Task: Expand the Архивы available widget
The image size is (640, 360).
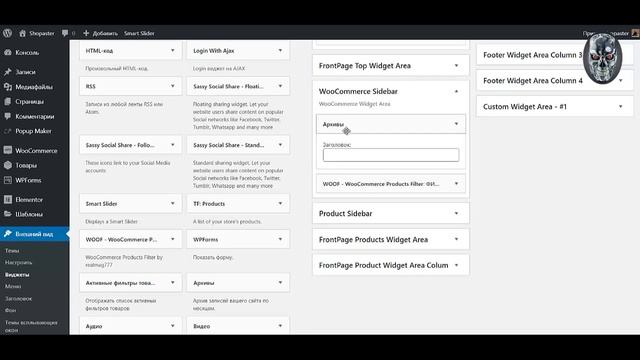Action: (x=280, y=282)
